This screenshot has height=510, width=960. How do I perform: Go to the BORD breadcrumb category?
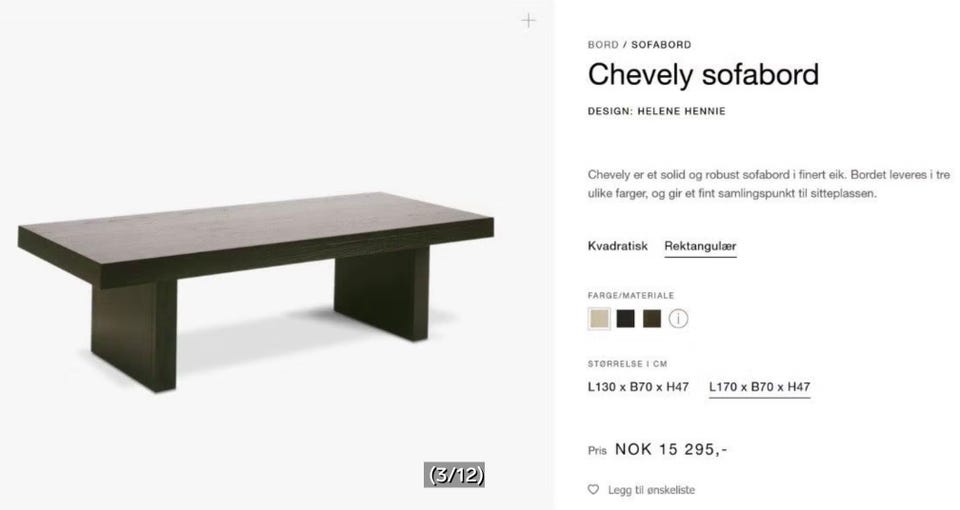[x=602, y=45]
